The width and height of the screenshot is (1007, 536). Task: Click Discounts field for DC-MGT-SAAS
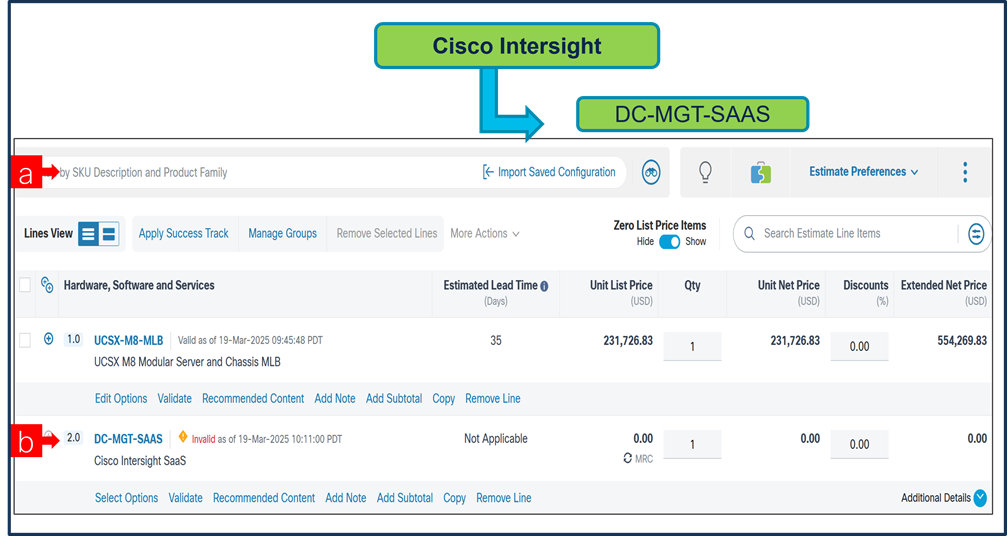click(859, 444)
